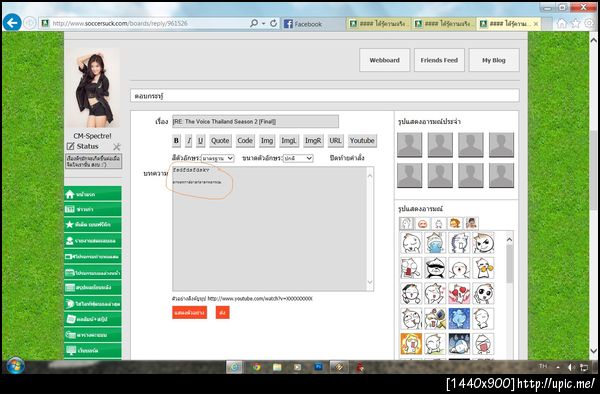Select the first emoticon set tab
This screenshot has width=600, height=394.
[x=406, y=223]
